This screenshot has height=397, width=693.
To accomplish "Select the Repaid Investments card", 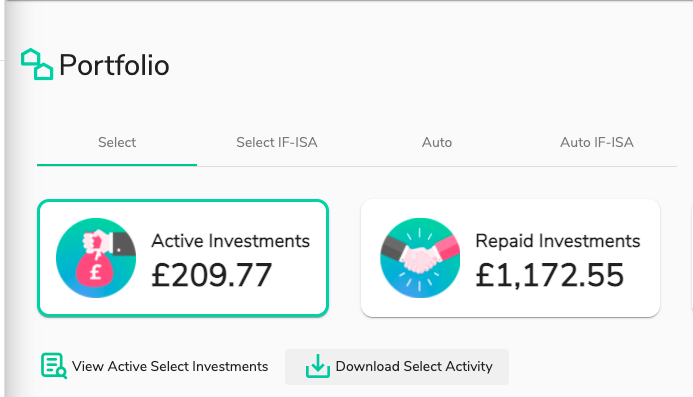I will tap(510, 258).
